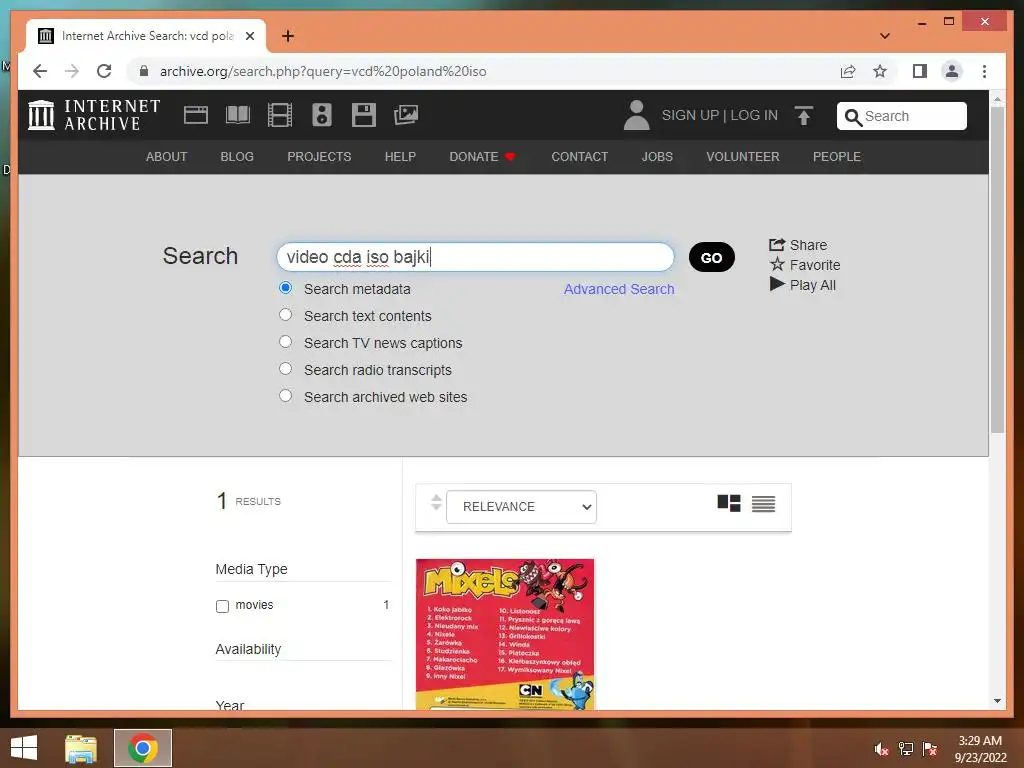Viewport: 1024px width, 768px height.
Task: Open the RELEVANCE sort dropdown
Action: click(521, 507)
